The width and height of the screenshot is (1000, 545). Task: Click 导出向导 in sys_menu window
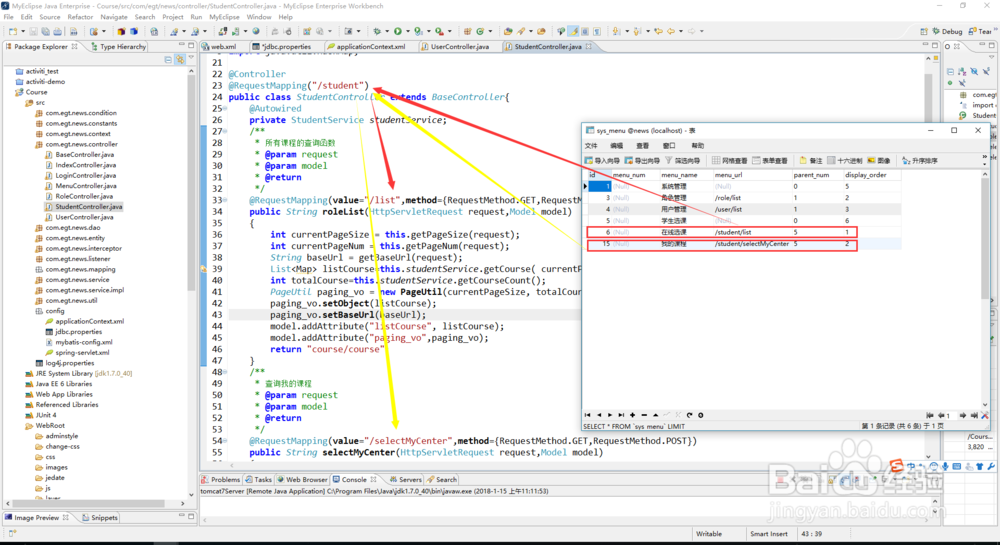click(642, 161)
